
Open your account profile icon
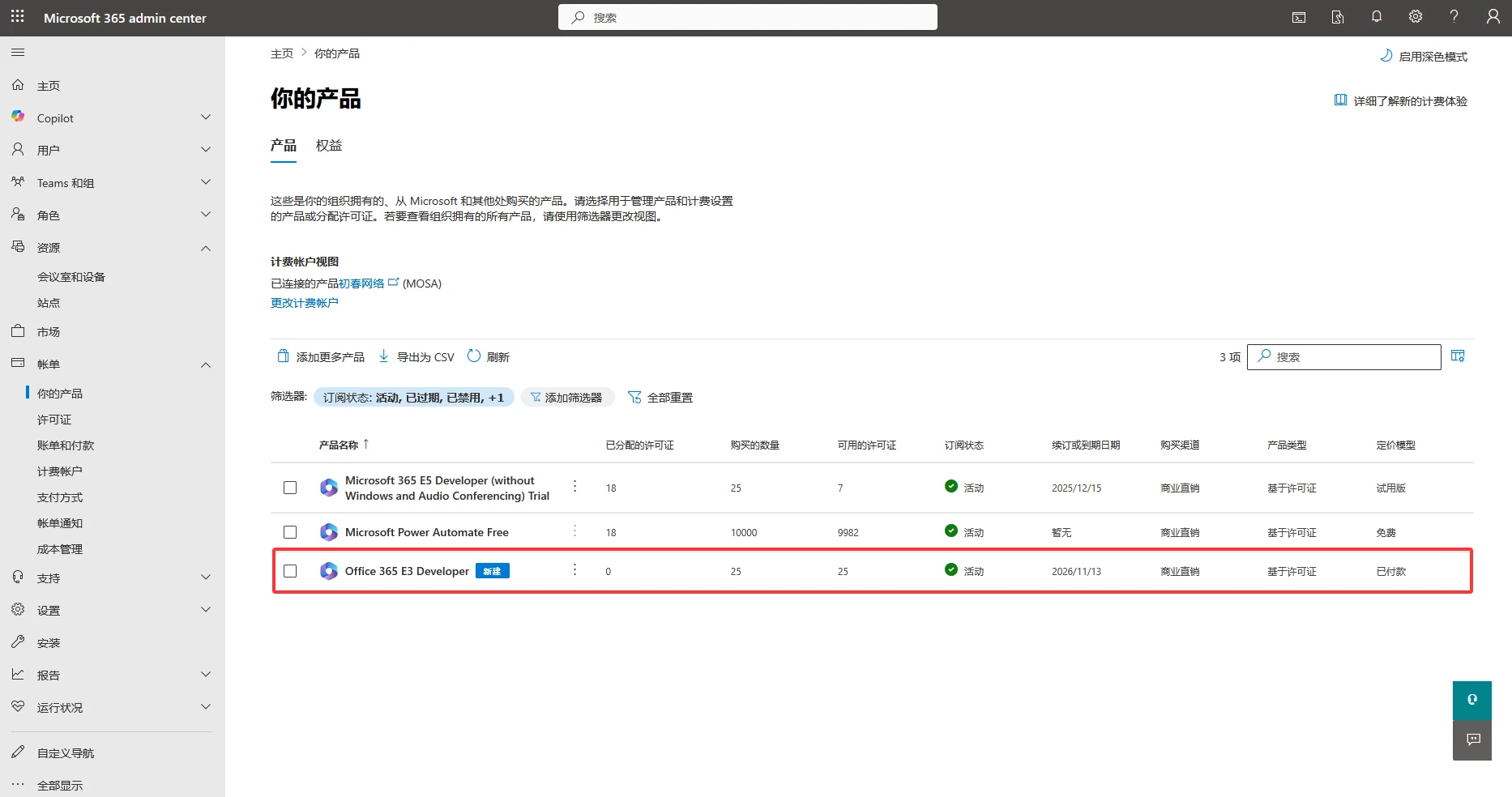click(1493, 16)
